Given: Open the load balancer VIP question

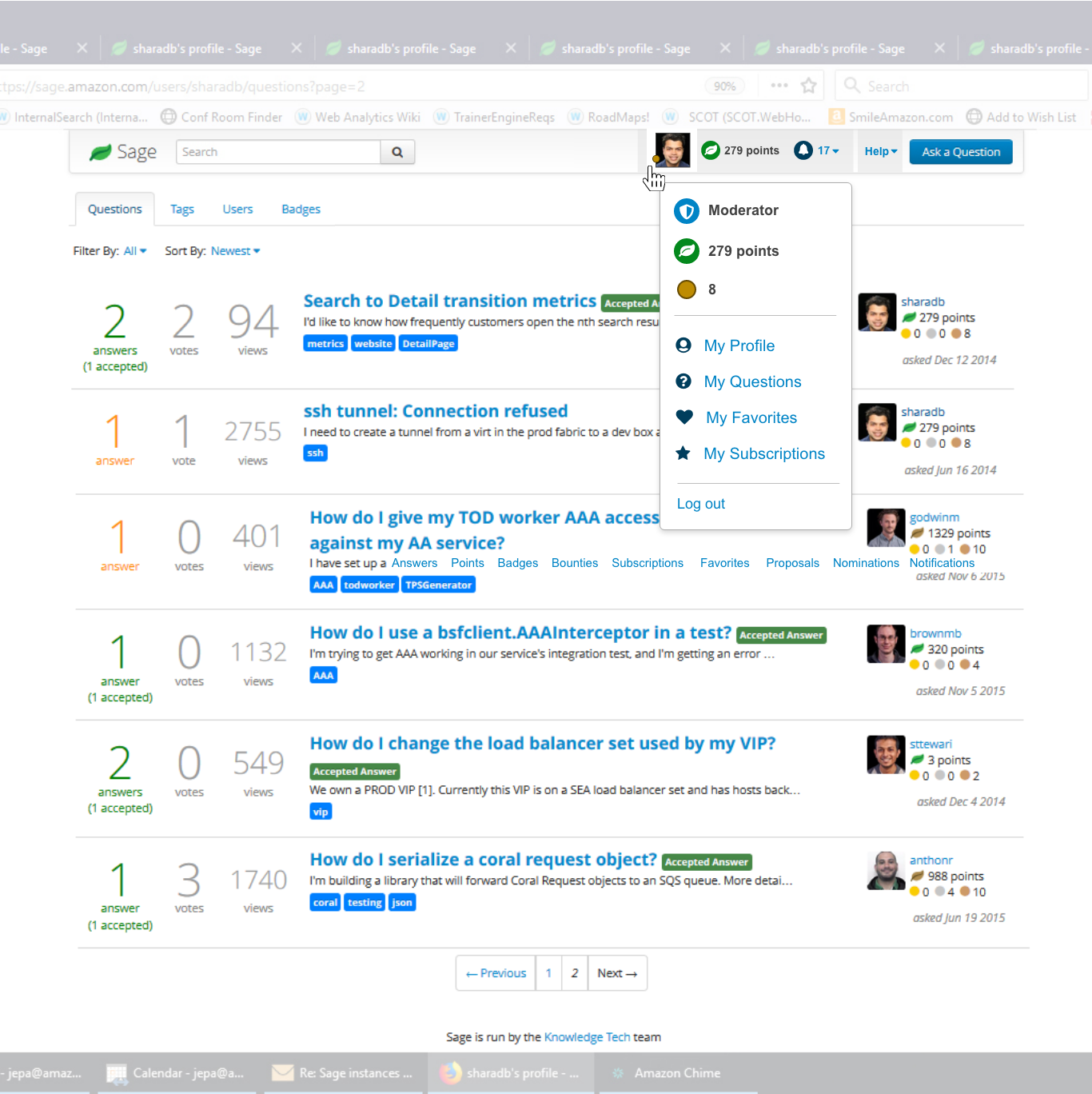Looking at the screenshot, I should (x=543, y=744).
